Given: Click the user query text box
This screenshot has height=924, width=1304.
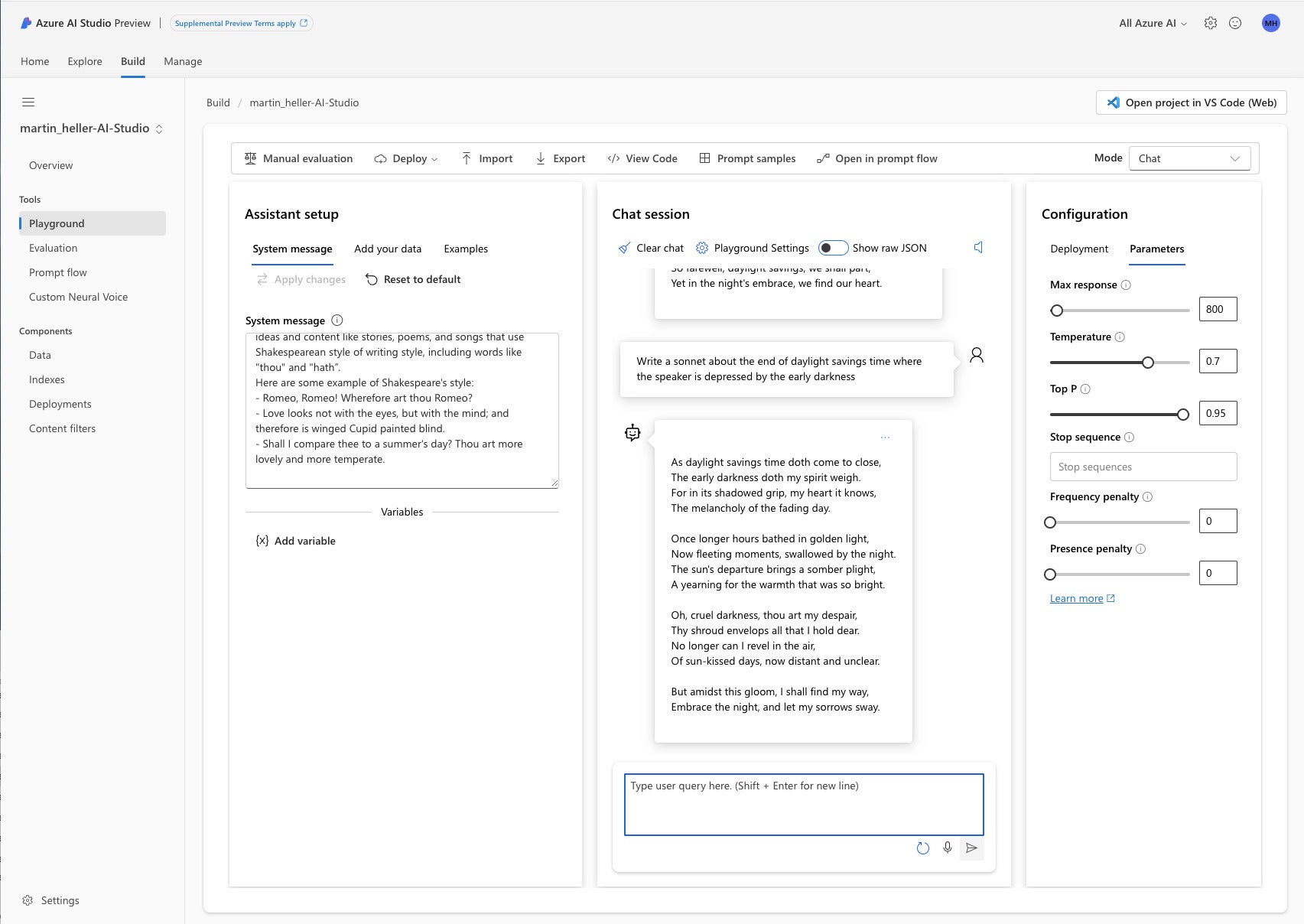Looking at the screenshot, I should (804, 805).
